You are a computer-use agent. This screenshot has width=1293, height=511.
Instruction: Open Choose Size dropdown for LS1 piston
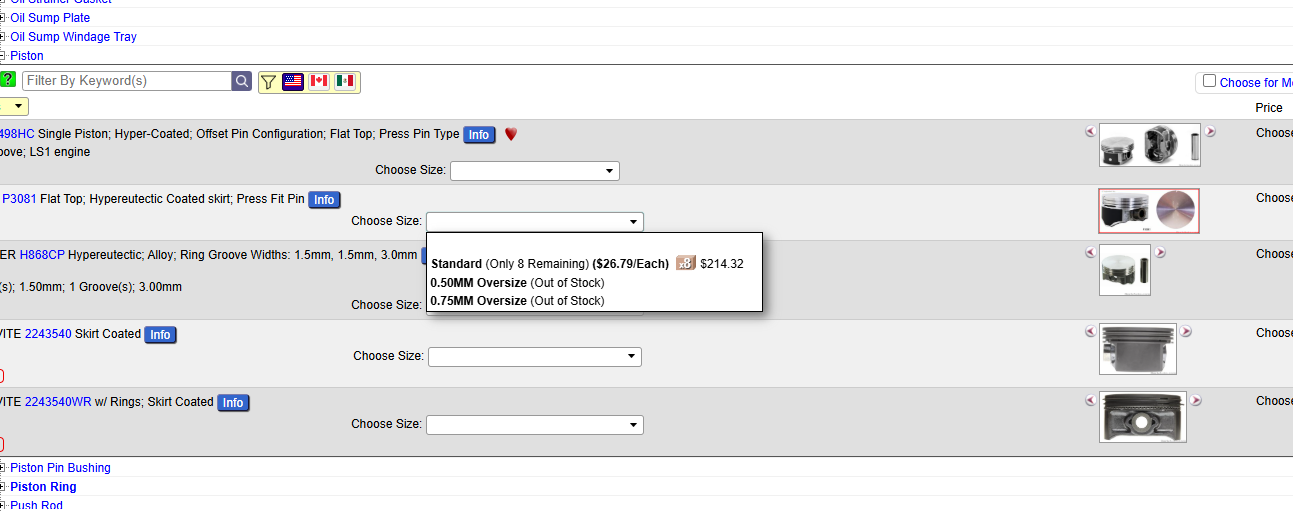click(534, 171)
